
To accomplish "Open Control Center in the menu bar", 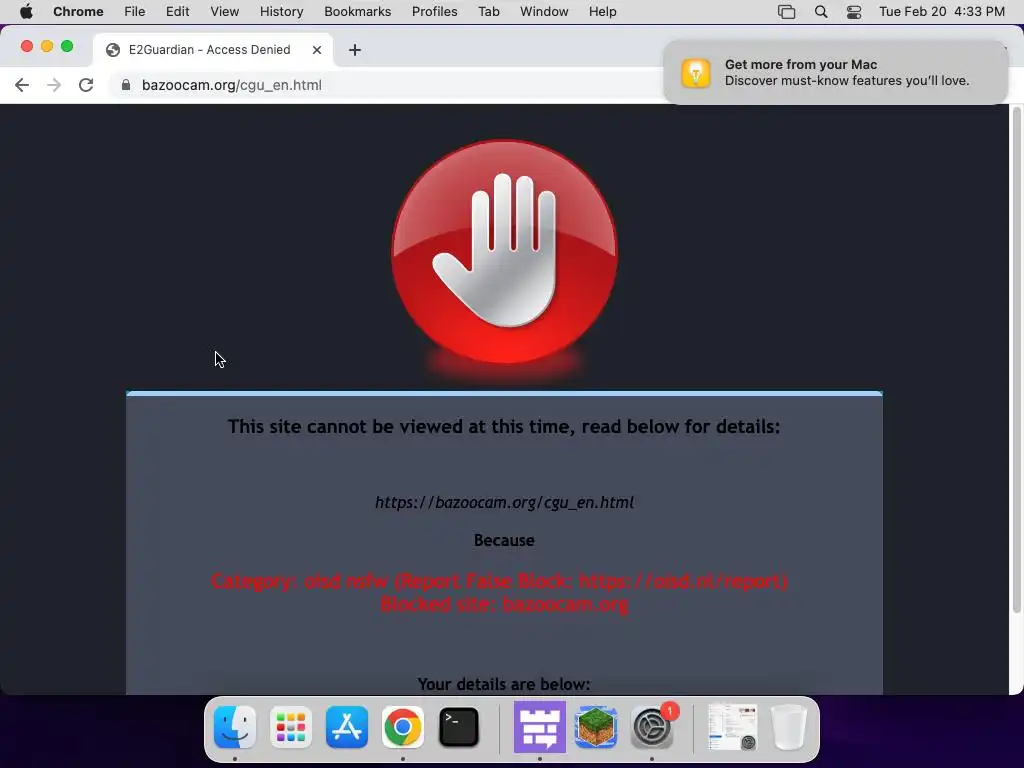I will (854, 12).
